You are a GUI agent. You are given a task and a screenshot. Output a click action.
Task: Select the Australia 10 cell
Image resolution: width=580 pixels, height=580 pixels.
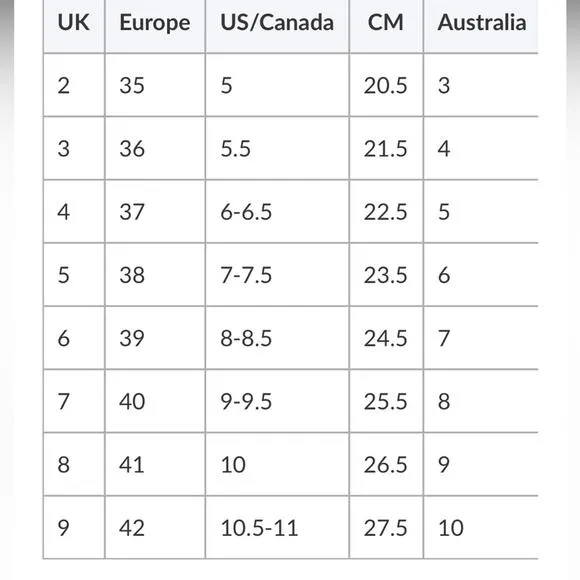click(481, 527)
